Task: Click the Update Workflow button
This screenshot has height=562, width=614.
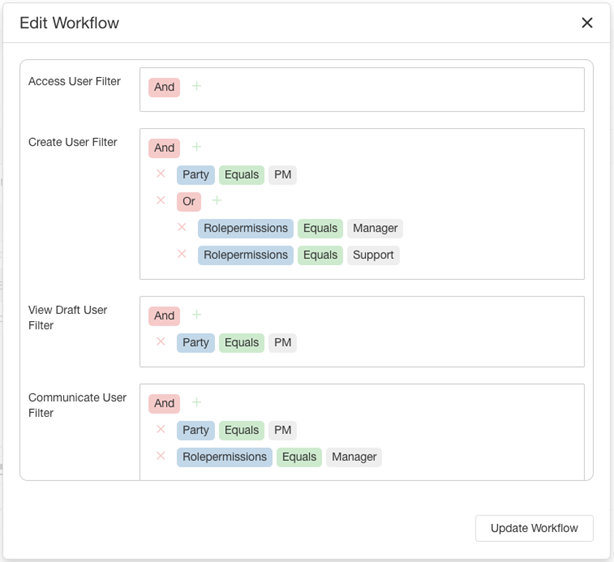Action: click(x=534, y=528)
